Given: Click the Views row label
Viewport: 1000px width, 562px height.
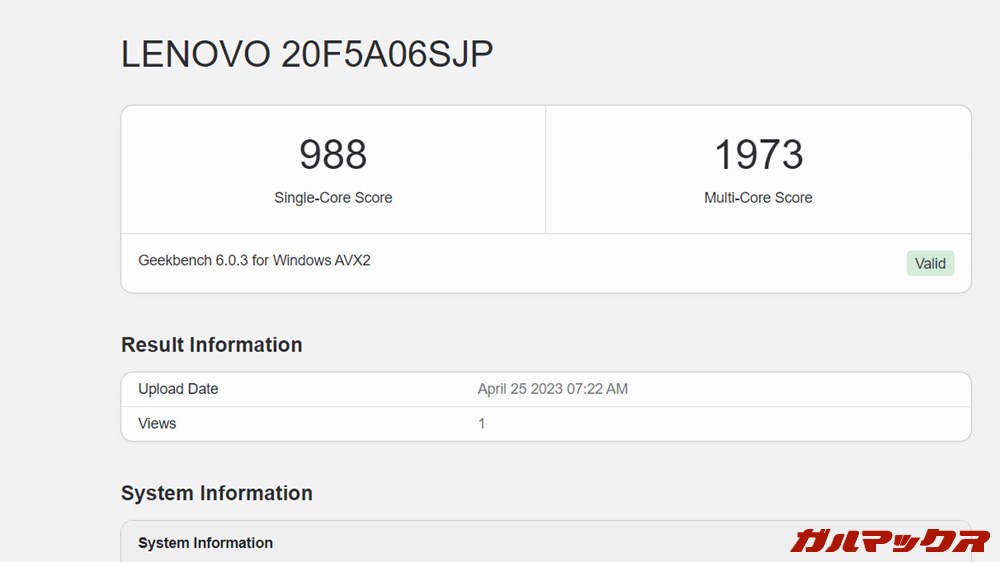Looking at the screenshot, I should tap(157, 423).
